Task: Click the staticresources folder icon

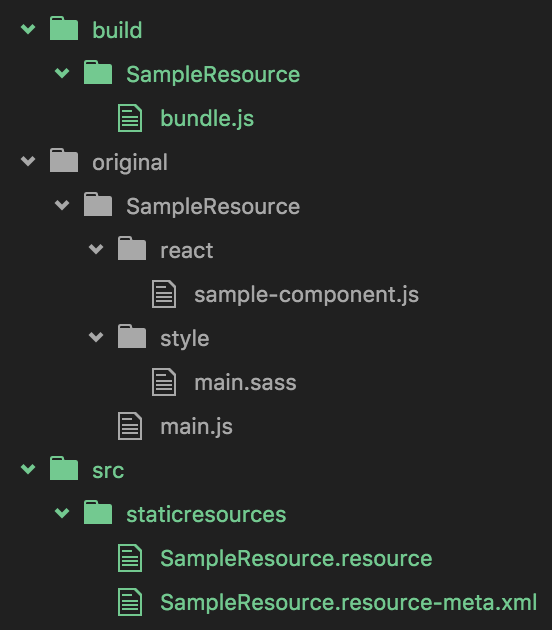Action: [98, 513]
